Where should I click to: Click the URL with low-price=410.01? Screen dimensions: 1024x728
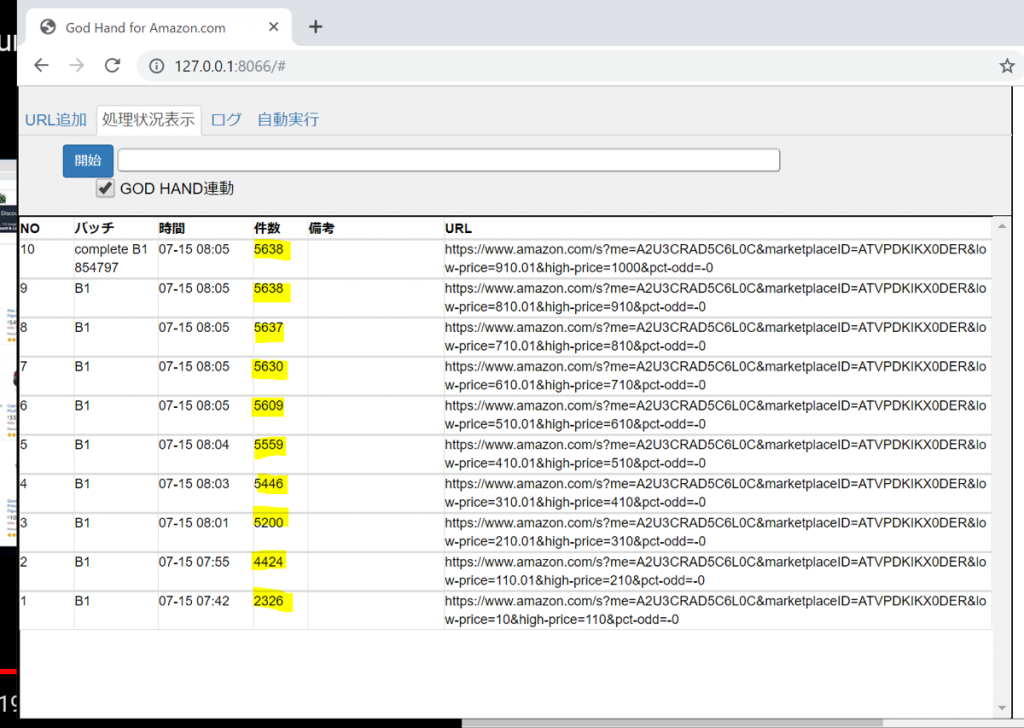point(716,454)
